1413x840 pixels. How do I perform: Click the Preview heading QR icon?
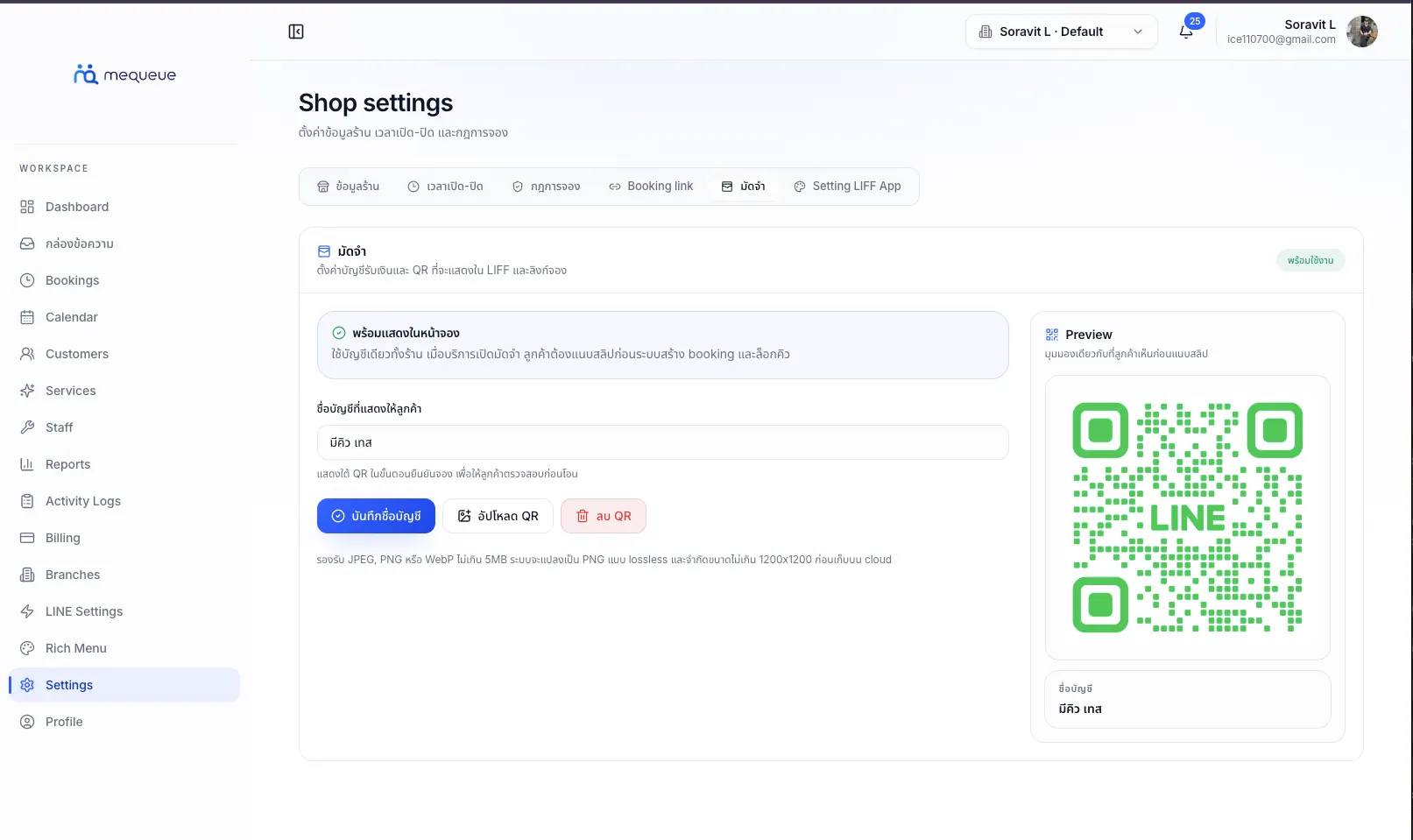coord(1052,335)
